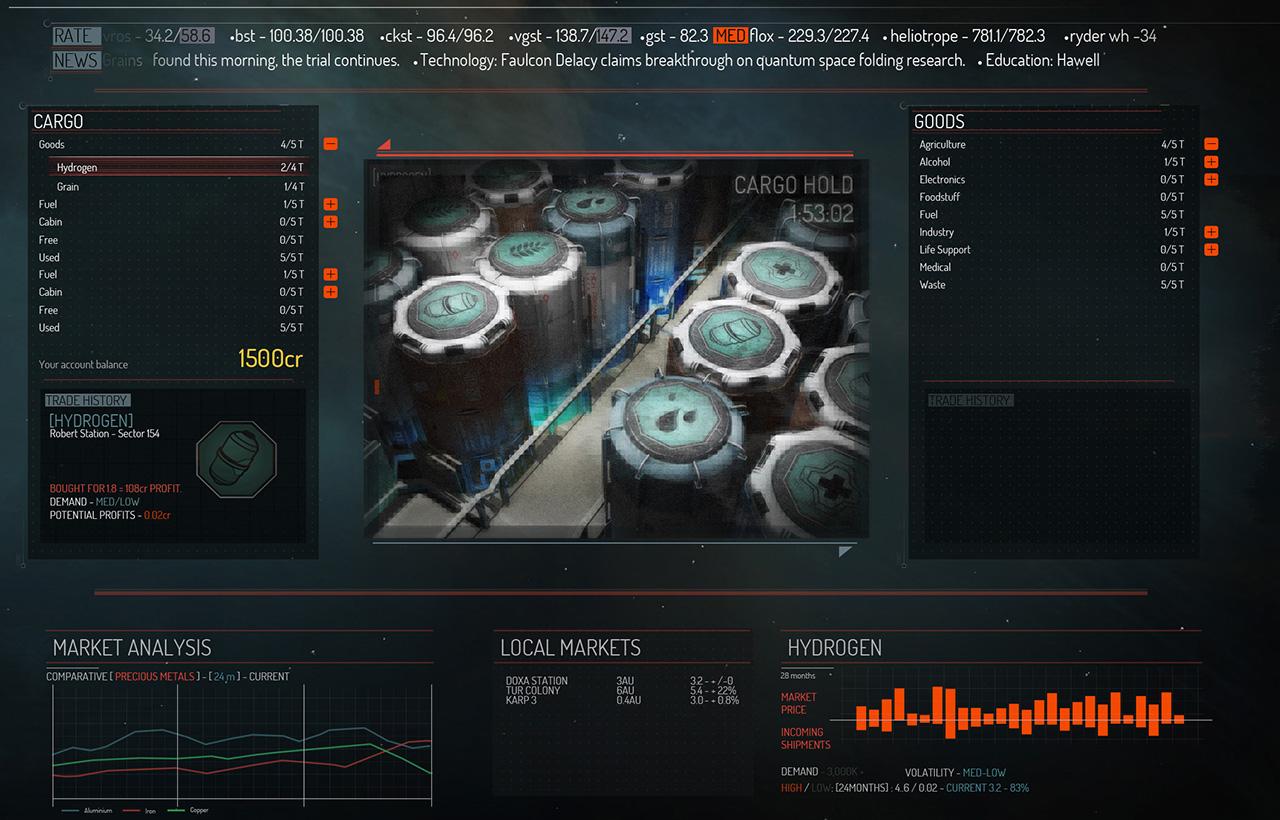This screenshot has width=1280, height=820.
Task: Collapse the Agriculture category minus icon
Action: (x=1210, y=144)
